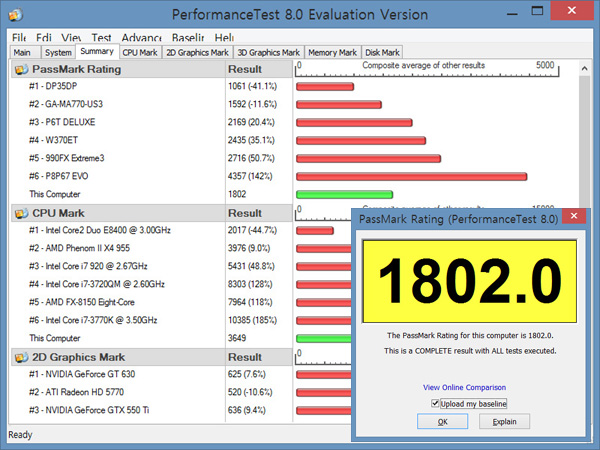The image size is (600, 450).
Task: Click the yellow 1802.0 rating display
Action: tap(470, 281)
